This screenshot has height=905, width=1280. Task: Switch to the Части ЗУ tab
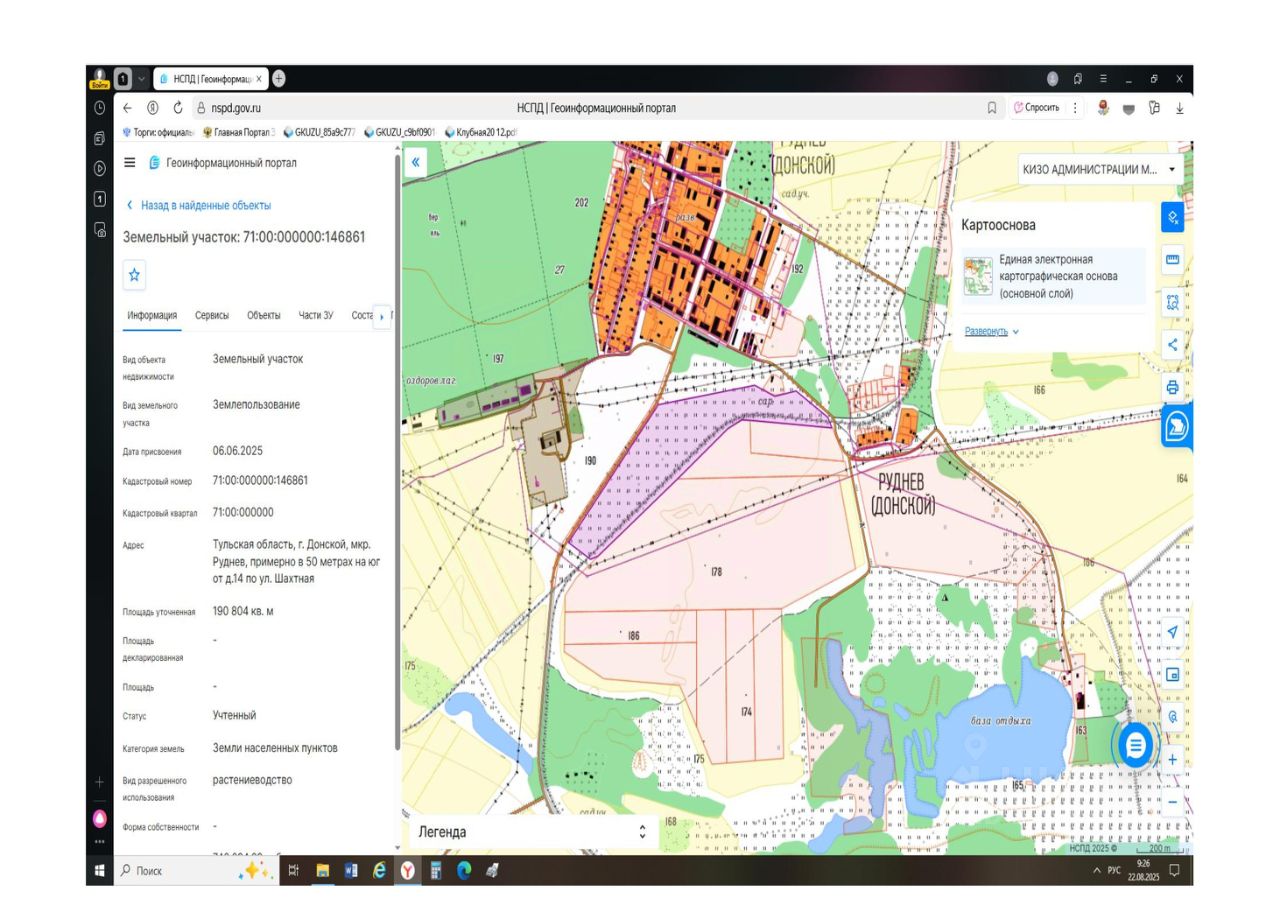click(316, 315)
